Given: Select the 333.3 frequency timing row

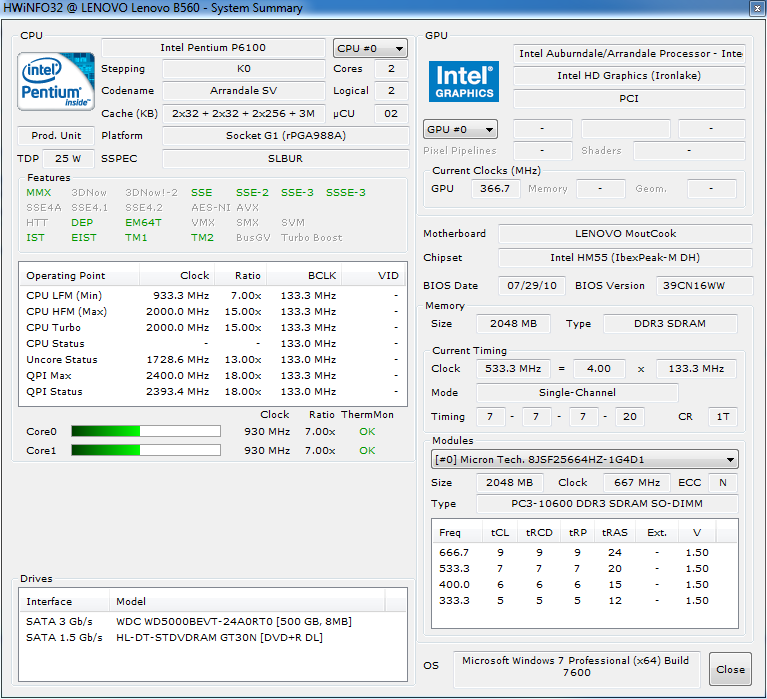Looking at the screenshot, I should coord(585,600).
